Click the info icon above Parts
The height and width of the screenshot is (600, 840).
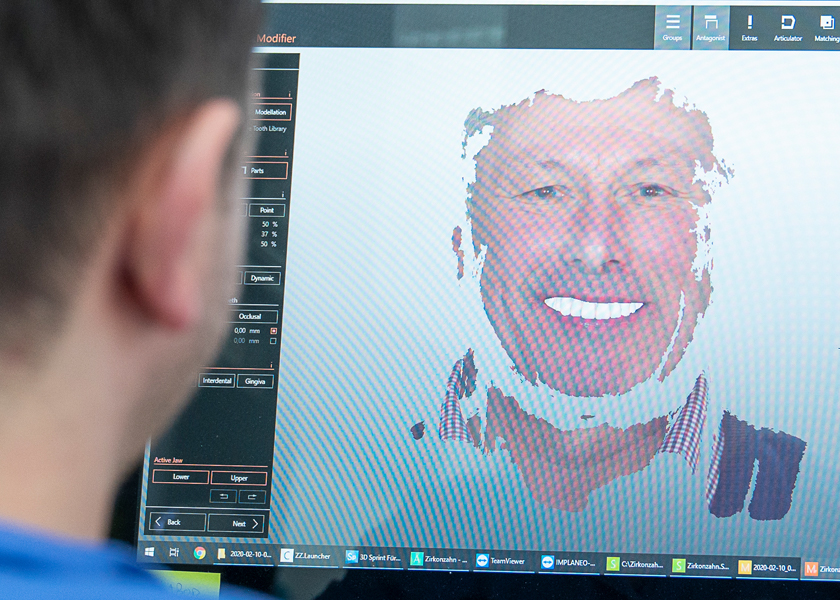pyautogui.click(x=286, y=153)
